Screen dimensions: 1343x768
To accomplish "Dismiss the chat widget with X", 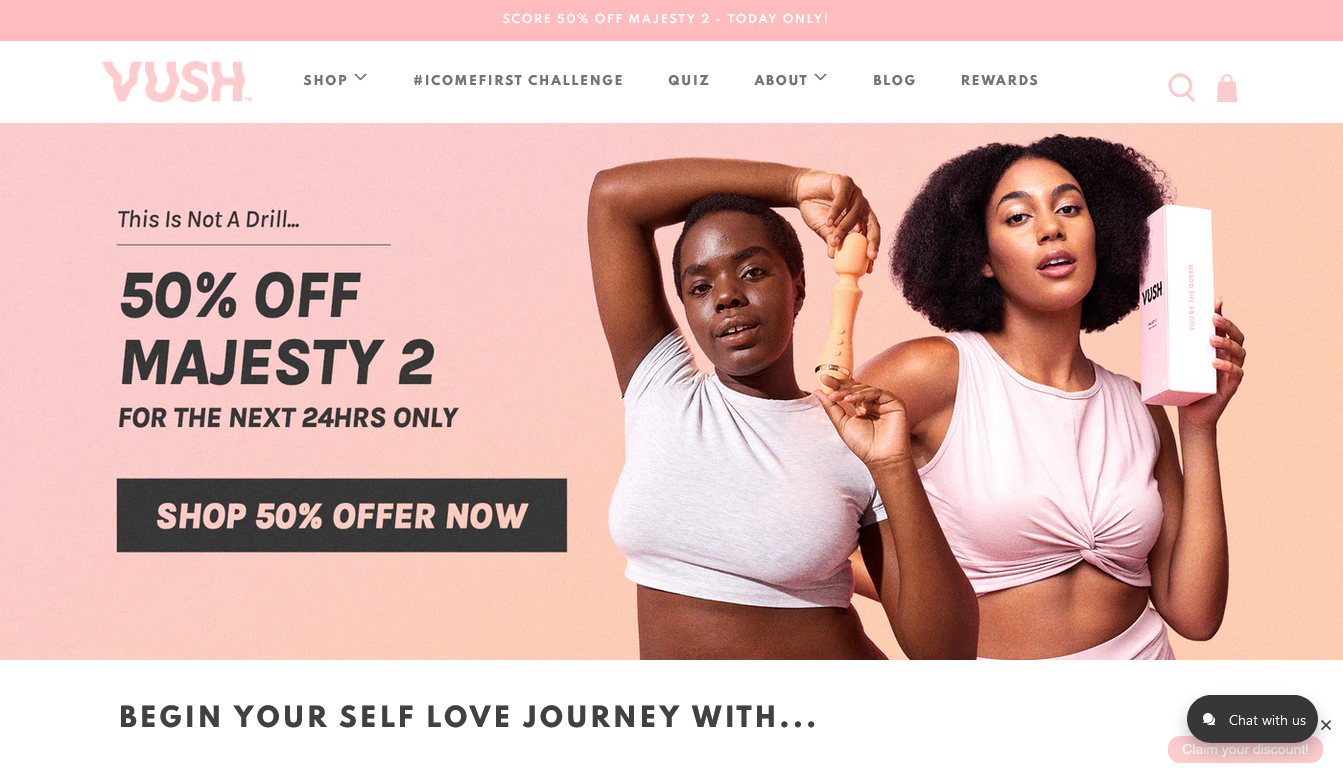I will pyautogui.click(x=1326, y=725).
